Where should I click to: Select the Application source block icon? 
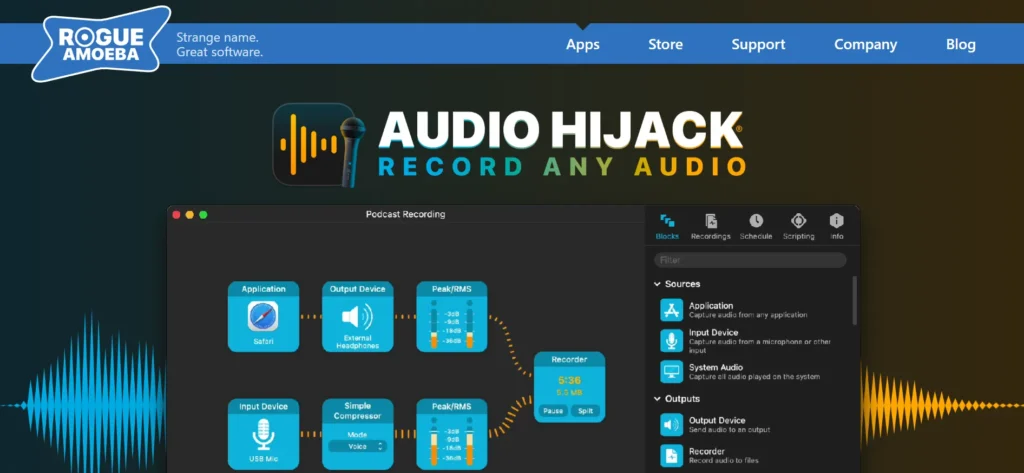tap(671, 310)
